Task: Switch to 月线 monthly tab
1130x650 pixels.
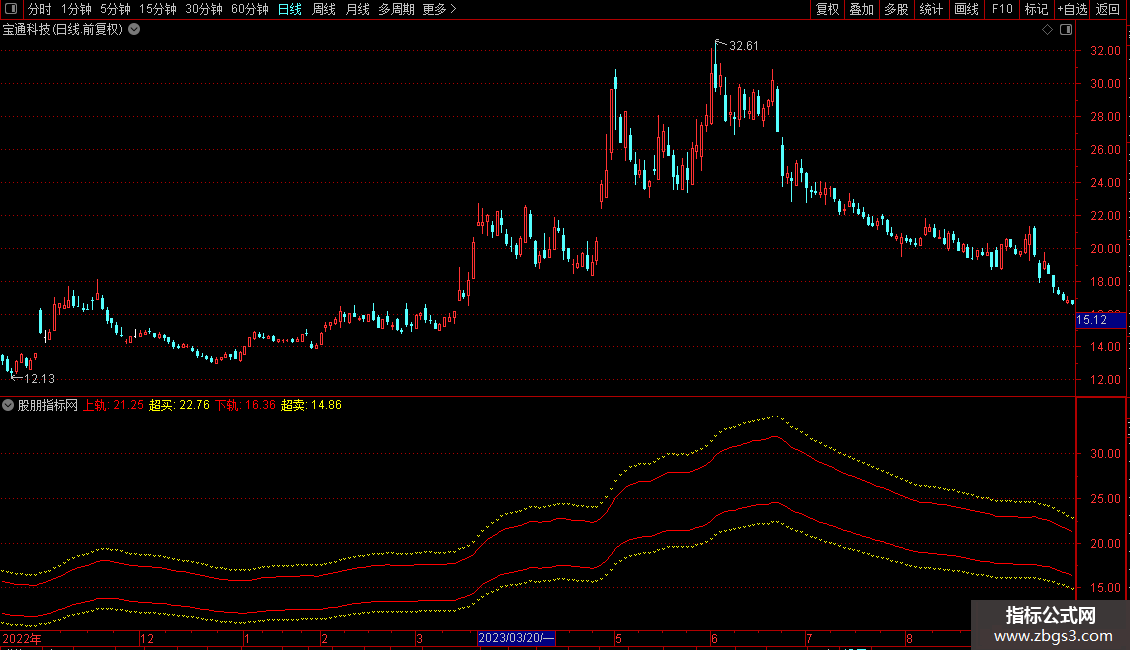Action: click(x=357, y=9)
